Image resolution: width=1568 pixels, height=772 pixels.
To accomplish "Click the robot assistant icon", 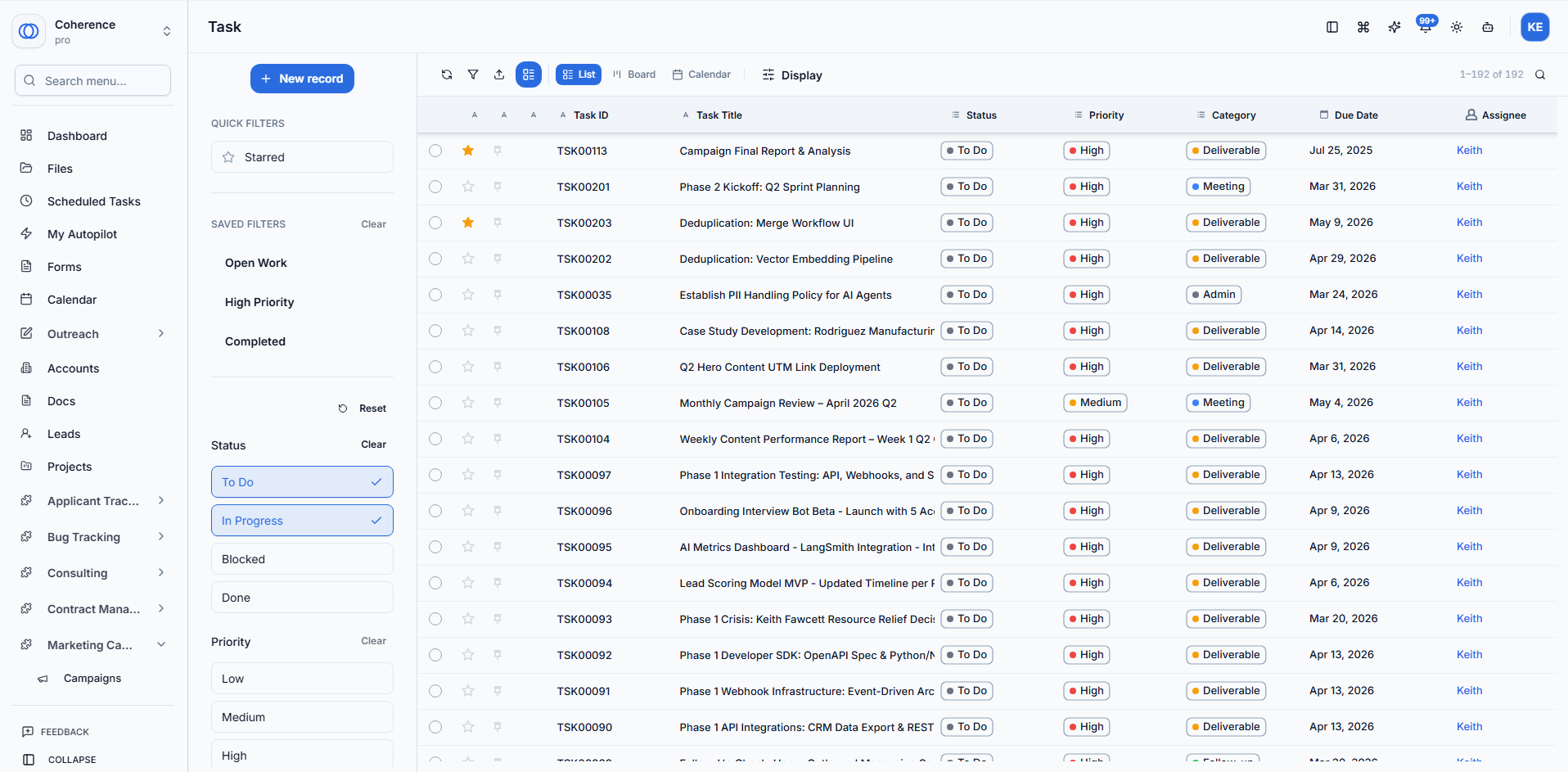I will 1488,27.
